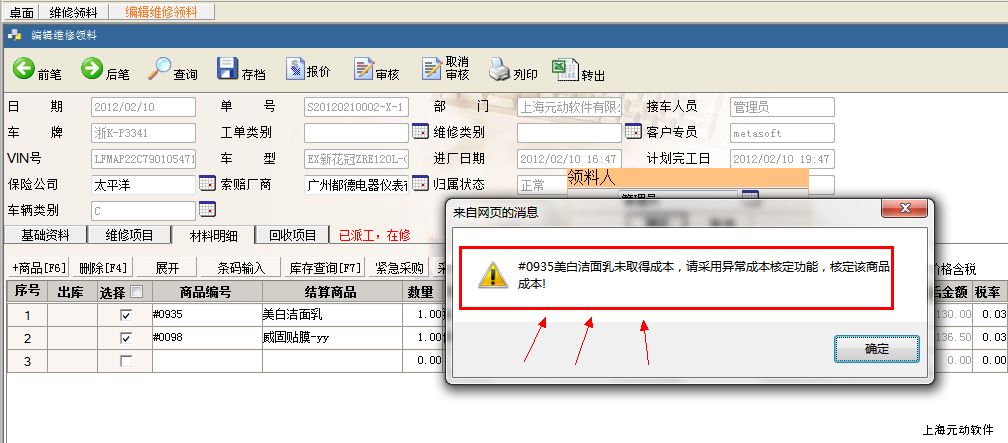Toggle the checkbox for row #0935
Screen dimensions: 1008x443
click(125, 315)
